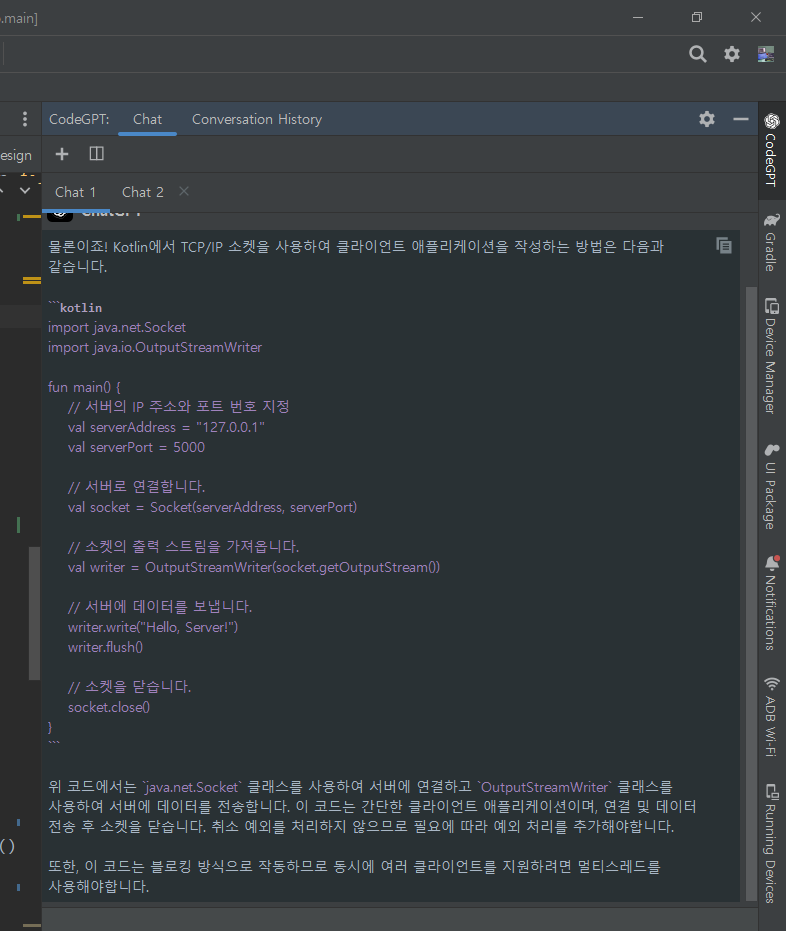Screen dimensions: 786x931
Task: Open the Search Everywhere magnifier icon
Action: point(698,54)
